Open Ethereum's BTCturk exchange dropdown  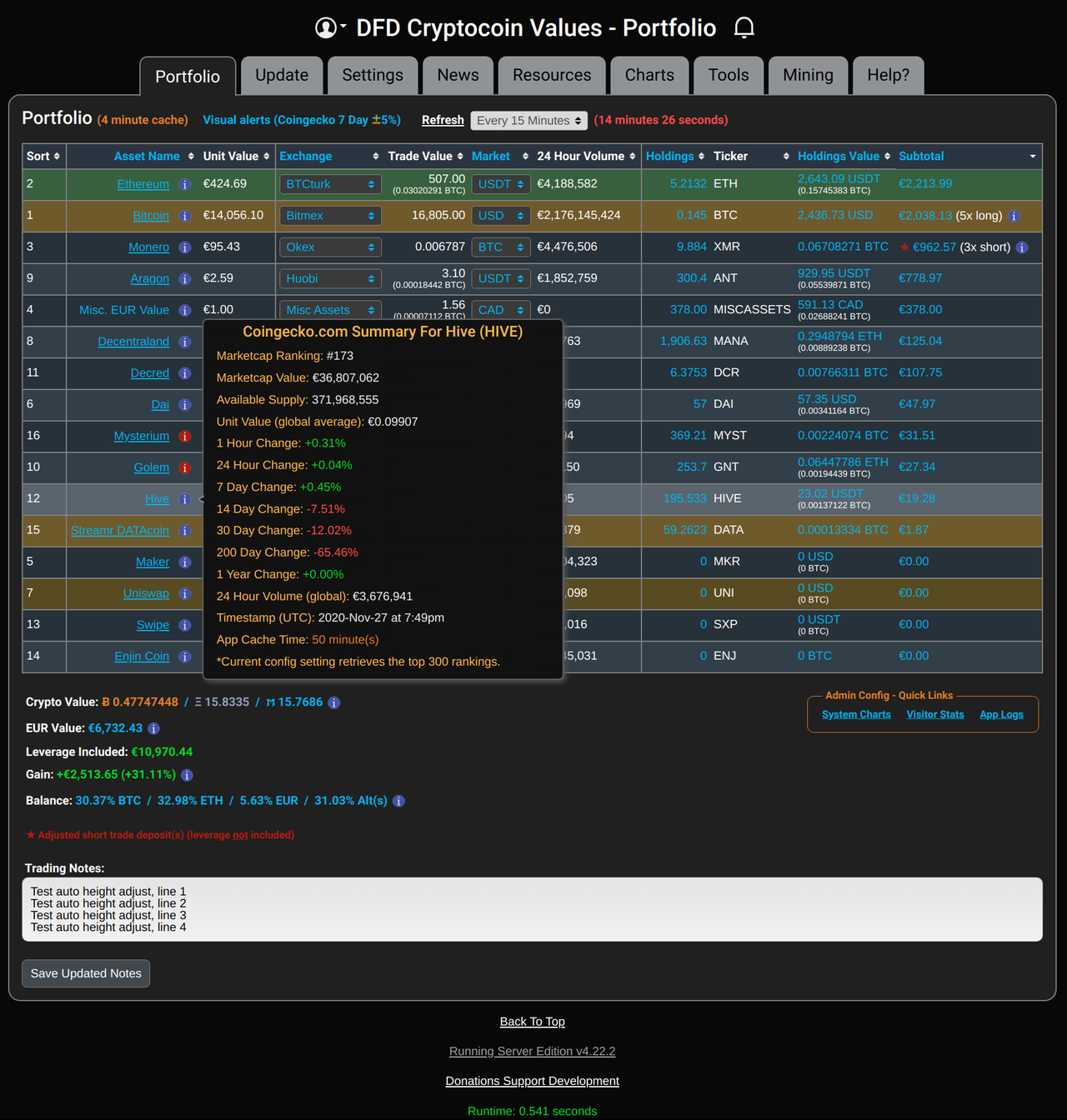point(330,184)
